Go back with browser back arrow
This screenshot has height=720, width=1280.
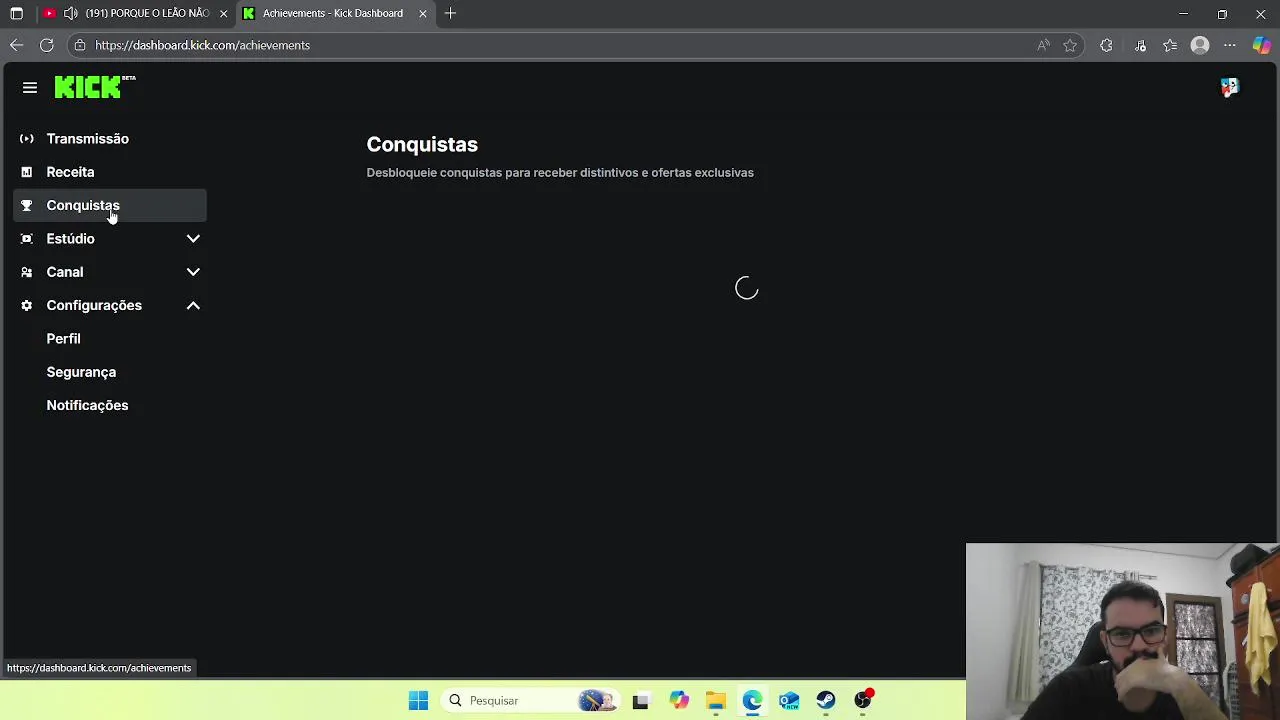(16, 45)
